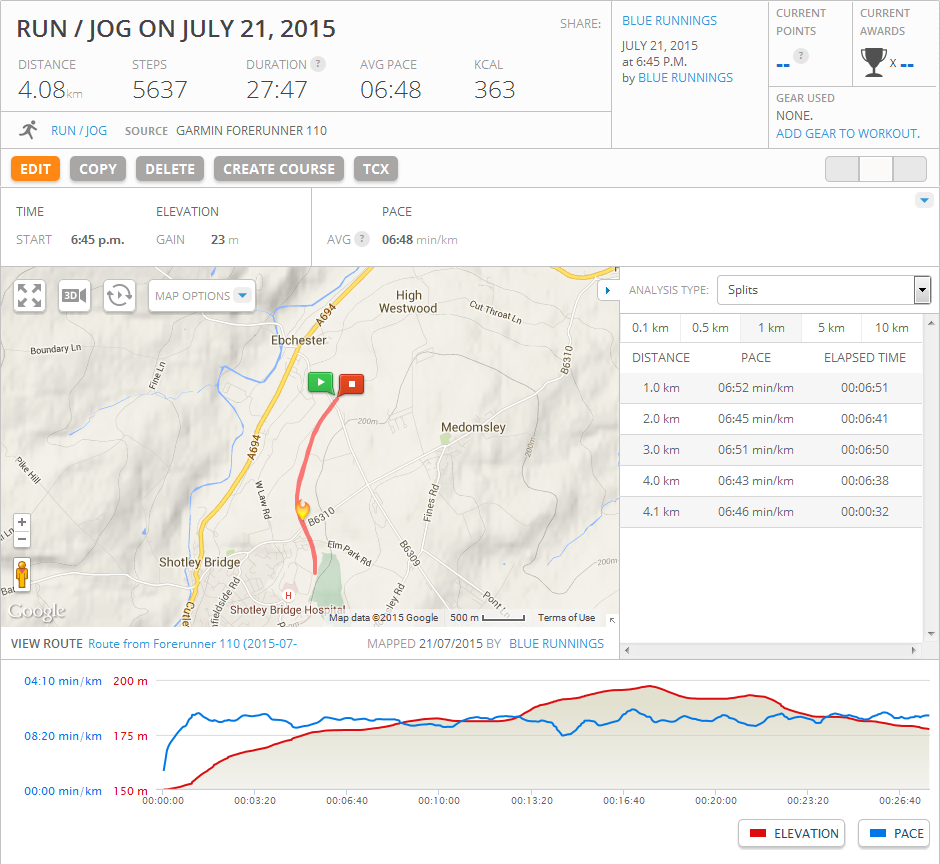Click the Street View pegman icon
Viewport: 940px width, 864px height.
[x=22, y=575]
